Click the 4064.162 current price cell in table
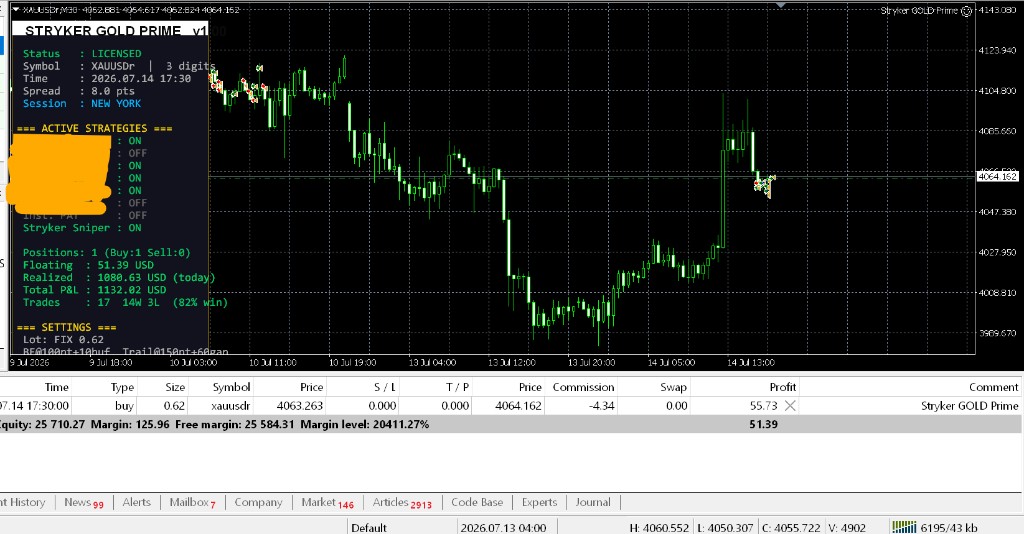The height and width of the screenshot is (534, 1024). coord(519,405)
